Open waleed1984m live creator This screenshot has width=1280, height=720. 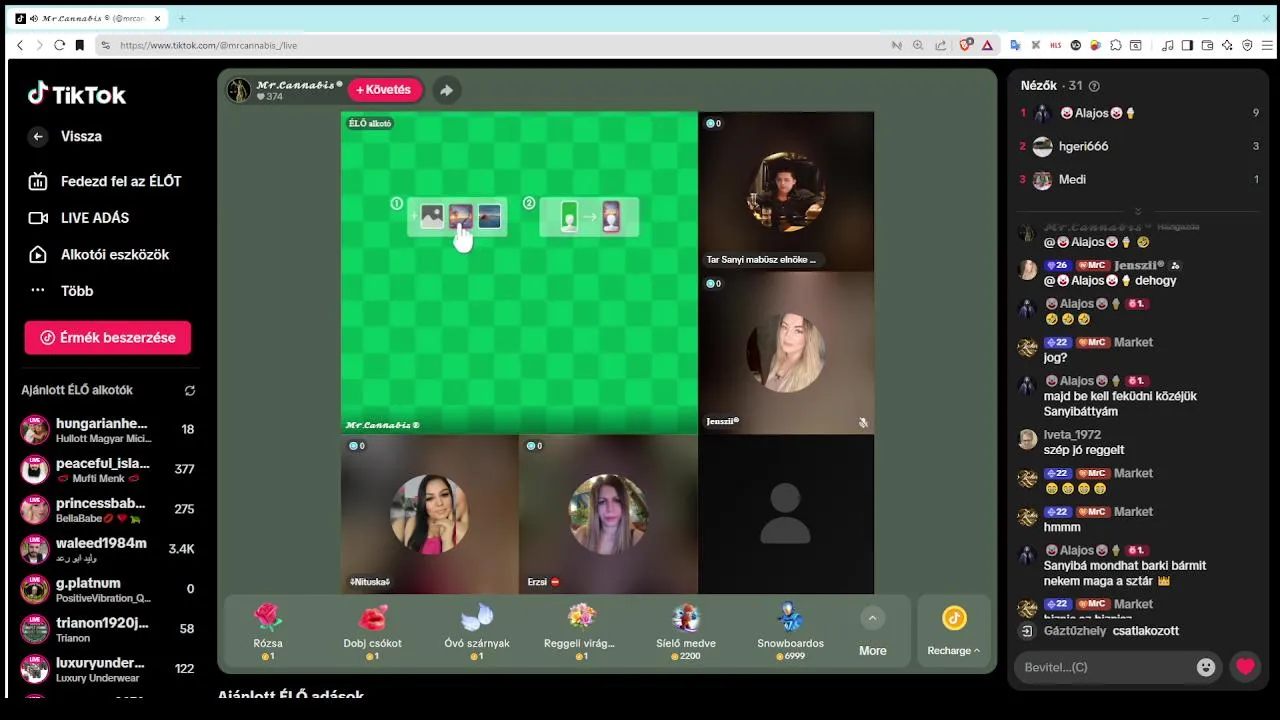[x=108, y=549]
